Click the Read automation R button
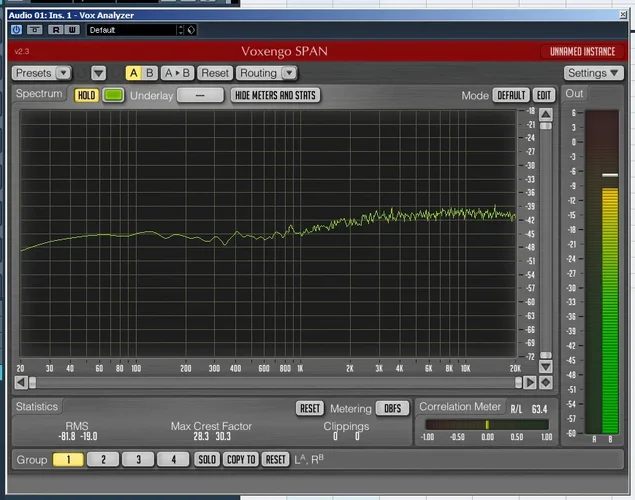This screenshot has height=500, width=635. coord(56,30)
